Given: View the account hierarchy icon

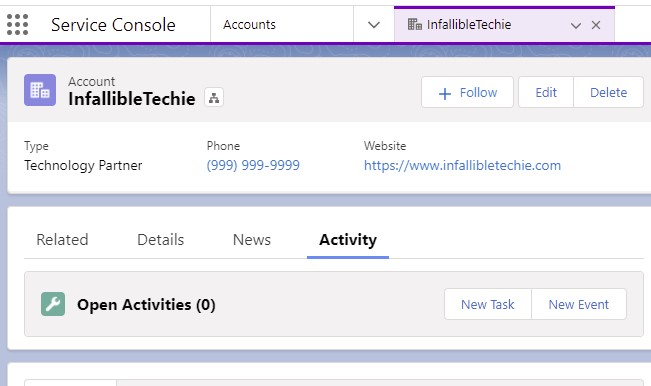Looking at the screenshot, I should 214,98.
